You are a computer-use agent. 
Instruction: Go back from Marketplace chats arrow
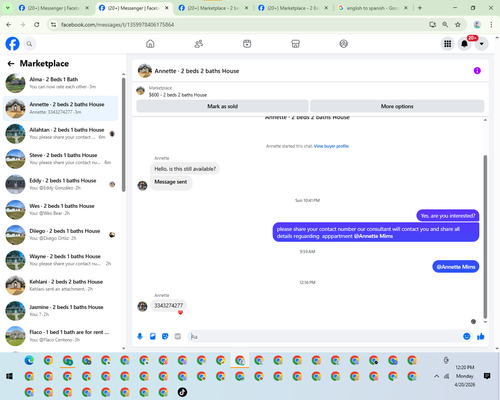point(11,63)
